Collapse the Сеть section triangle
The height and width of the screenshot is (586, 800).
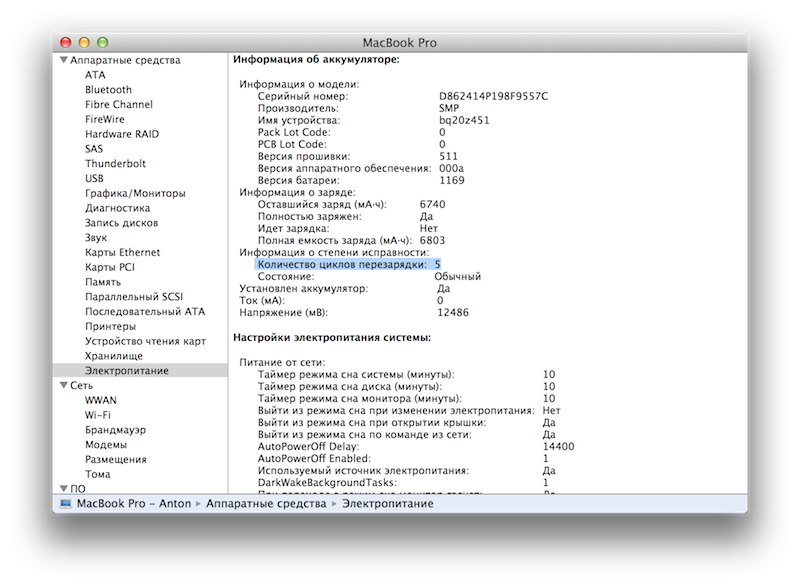tap(63, 385)
